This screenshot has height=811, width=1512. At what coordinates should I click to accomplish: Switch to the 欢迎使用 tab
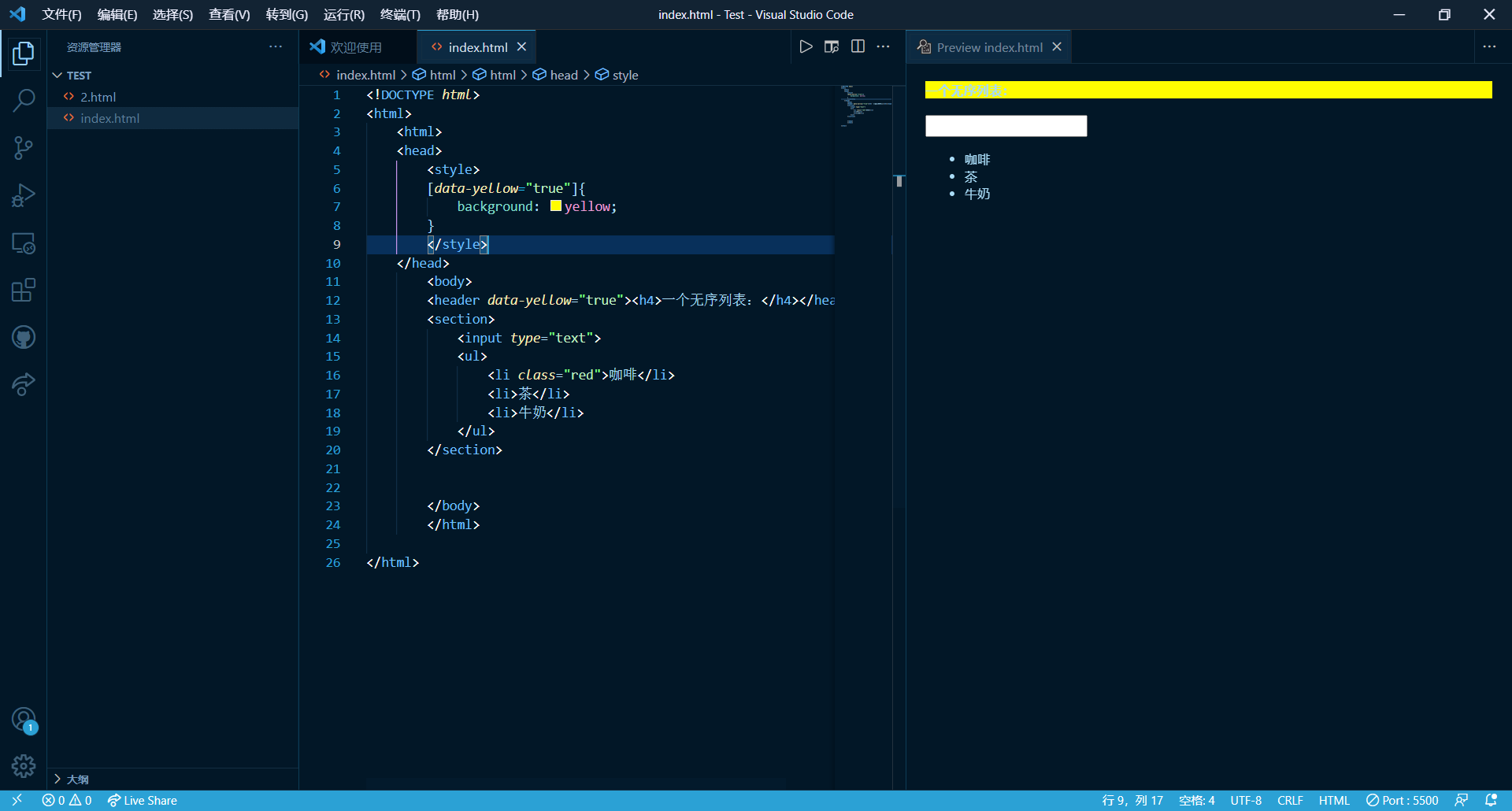tap(358, 47)
